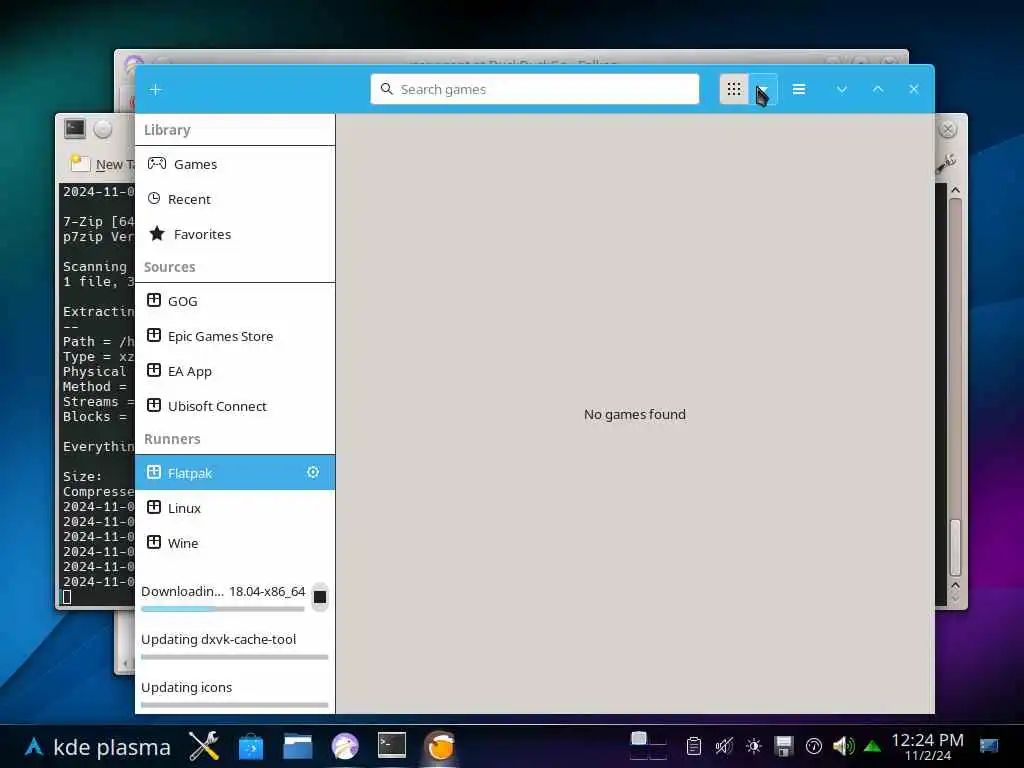Select the Linux runner

click(x=235, y=508)
